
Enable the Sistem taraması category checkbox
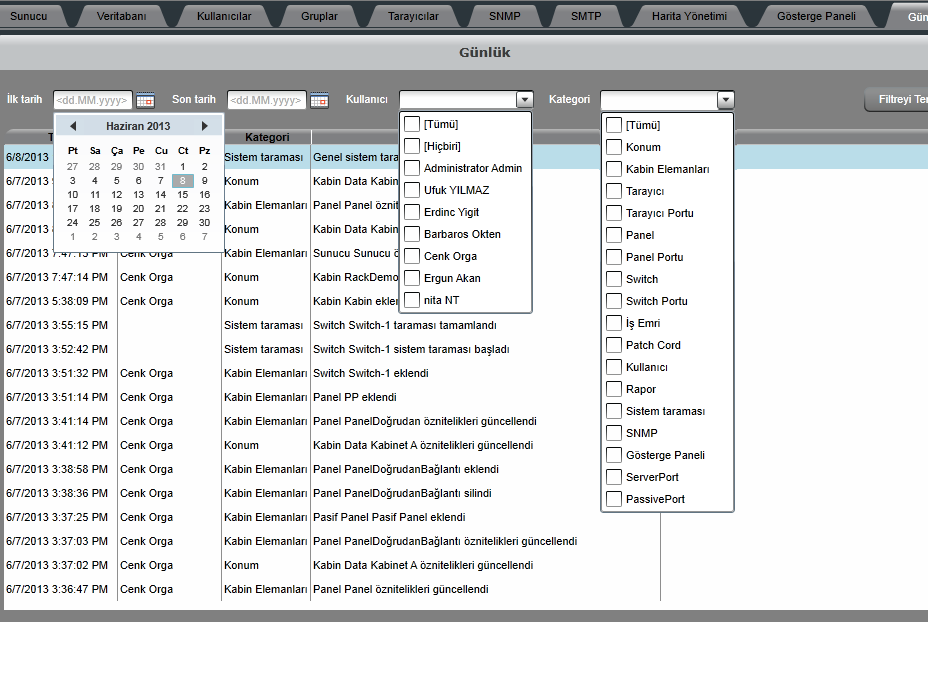click(614, 411)
